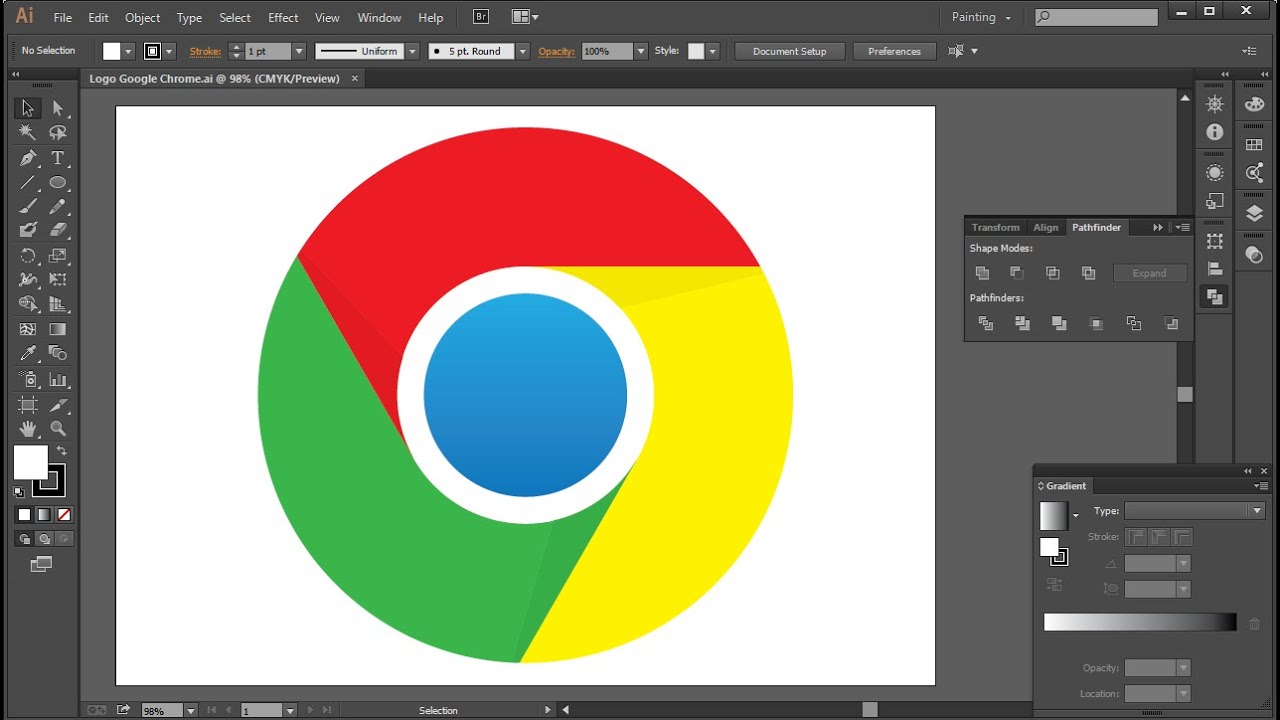
Task: Switch to the Align tab
Action: coord(1045,227)
